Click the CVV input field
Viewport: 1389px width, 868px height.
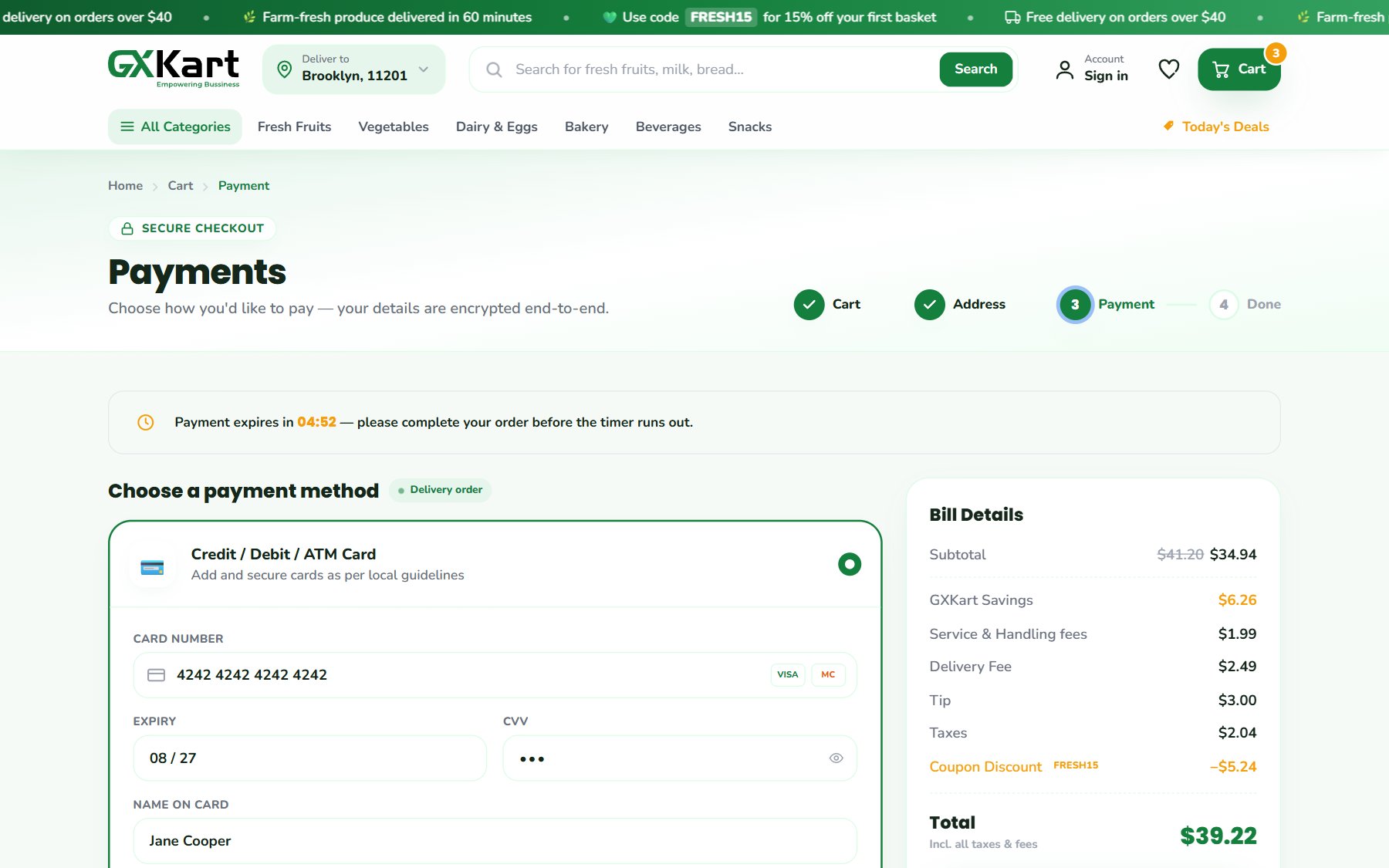tap(679, 758)
